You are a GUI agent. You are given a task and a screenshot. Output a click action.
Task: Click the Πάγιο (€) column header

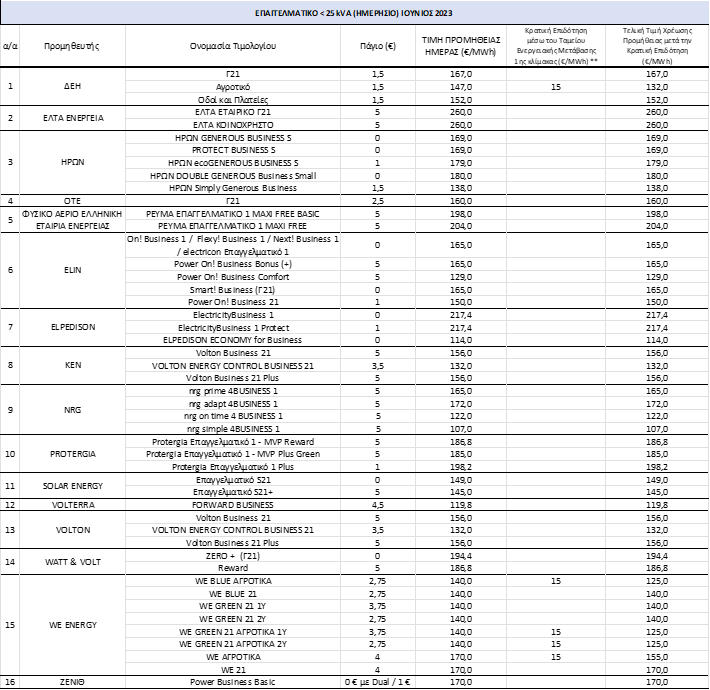[x=378, y=46]
